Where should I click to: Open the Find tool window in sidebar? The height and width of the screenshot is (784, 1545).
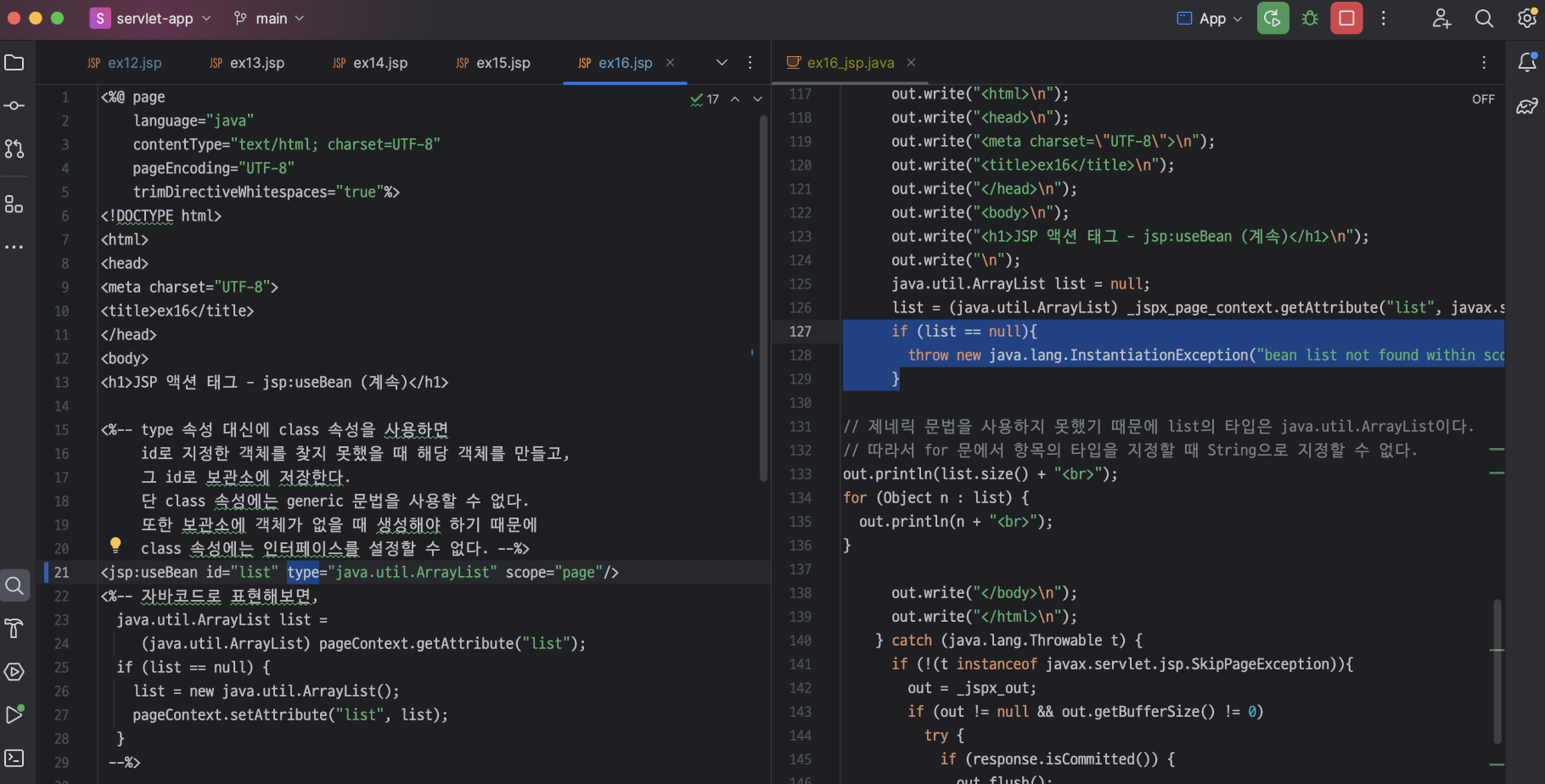14,585
